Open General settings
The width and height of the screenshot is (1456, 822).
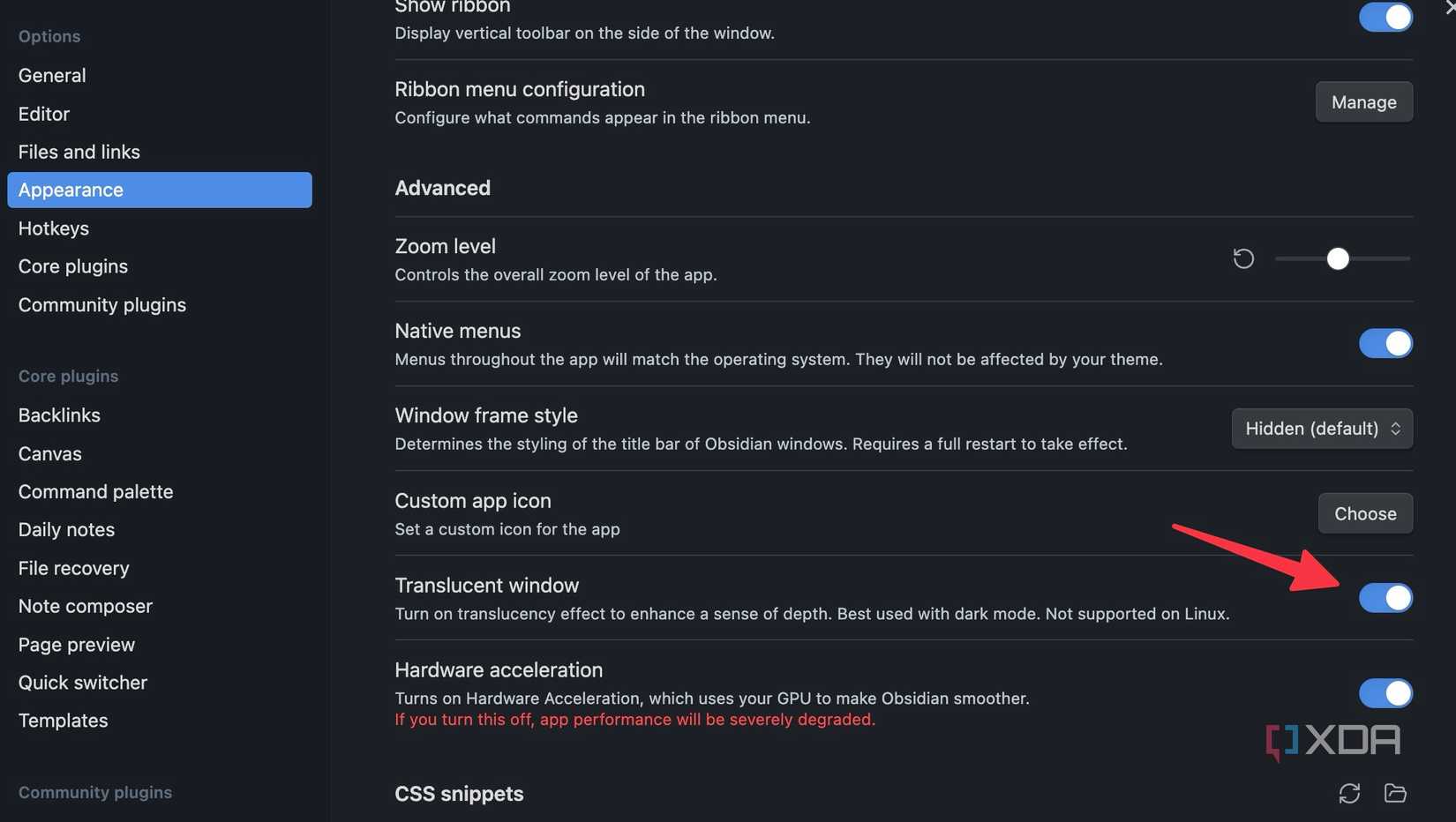(x=51, y=75)
